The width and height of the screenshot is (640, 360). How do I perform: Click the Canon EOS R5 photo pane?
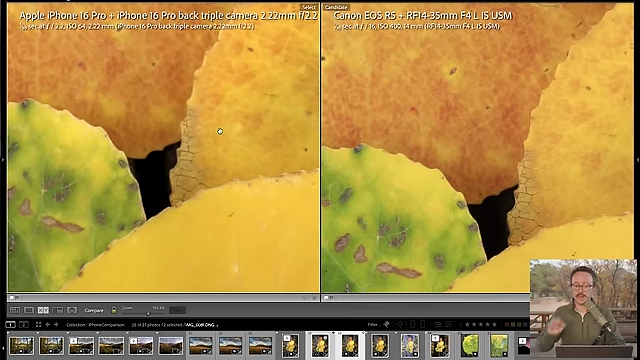click(x=478, y=147)
